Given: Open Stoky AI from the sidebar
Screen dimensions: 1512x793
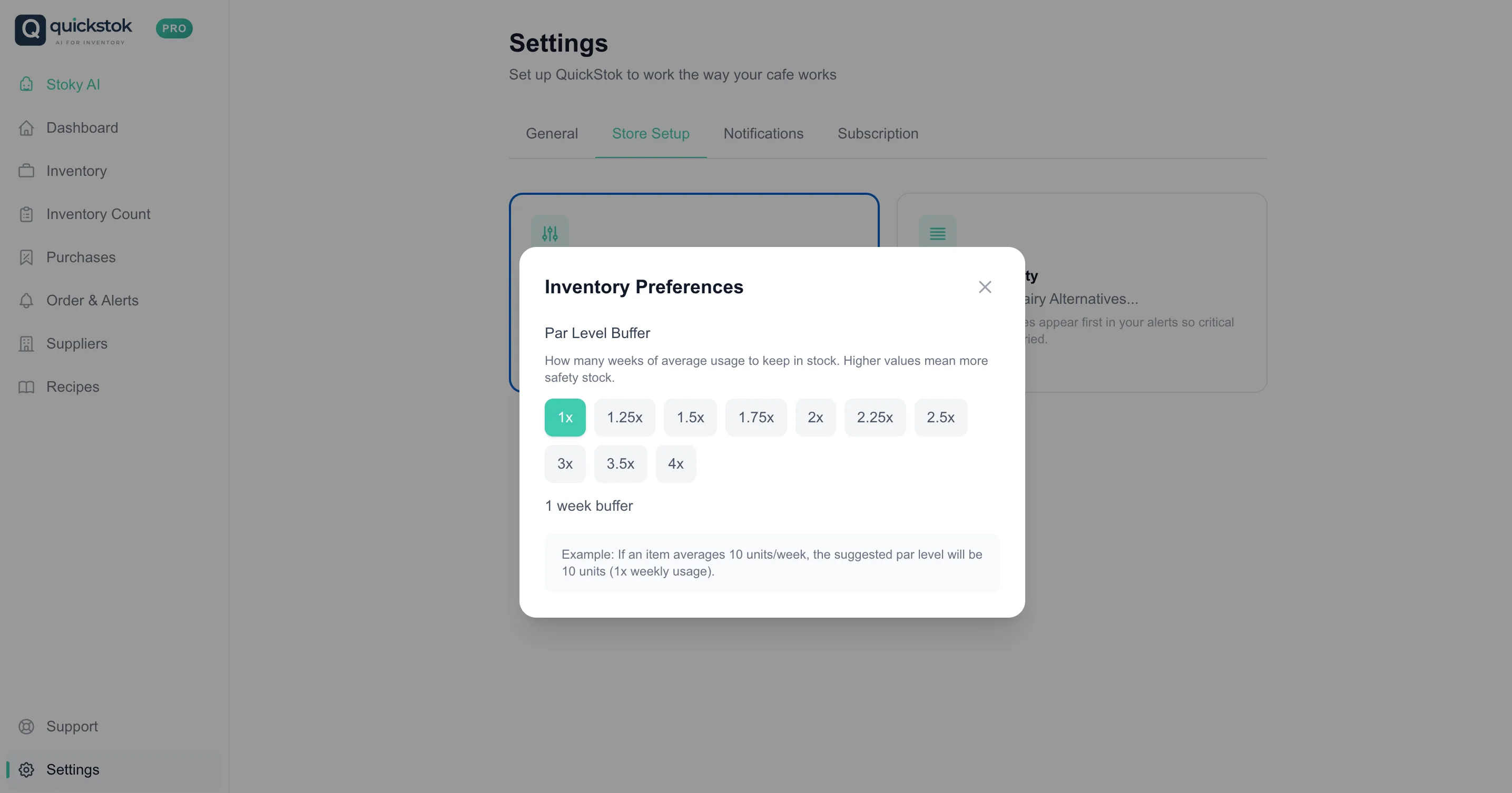Looking at the screenshot, I should (74, 84).
